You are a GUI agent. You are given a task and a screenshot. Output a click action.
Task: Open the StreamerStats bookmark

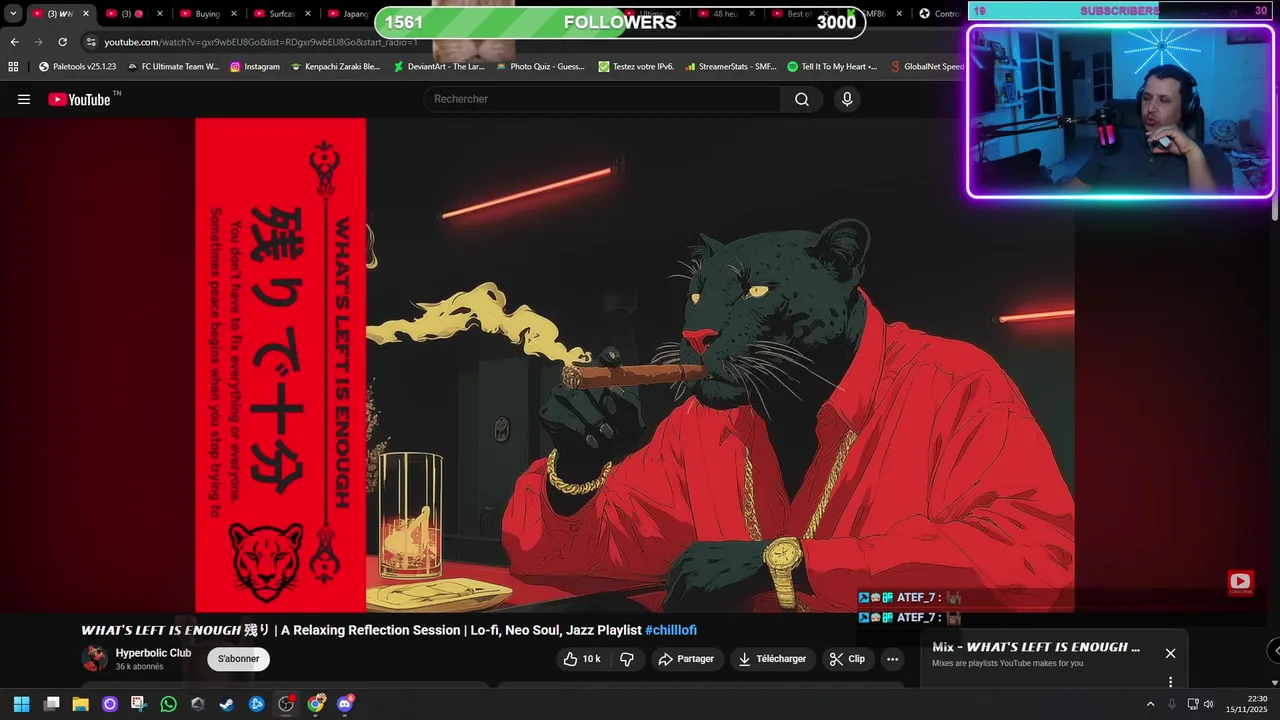click(x=730, y=67)
